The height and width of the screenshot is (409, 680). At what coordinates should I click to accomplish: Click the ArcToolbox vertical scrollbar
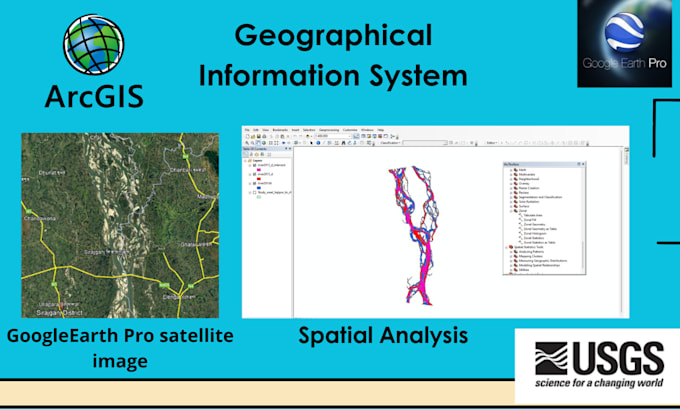tap(583, 255)
